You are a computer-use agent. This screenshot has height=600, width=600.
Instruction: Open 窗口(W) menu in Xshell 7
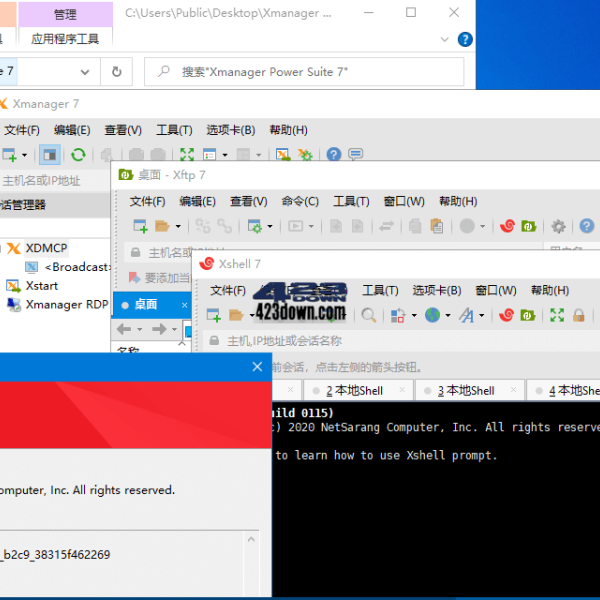coord(496,290)
